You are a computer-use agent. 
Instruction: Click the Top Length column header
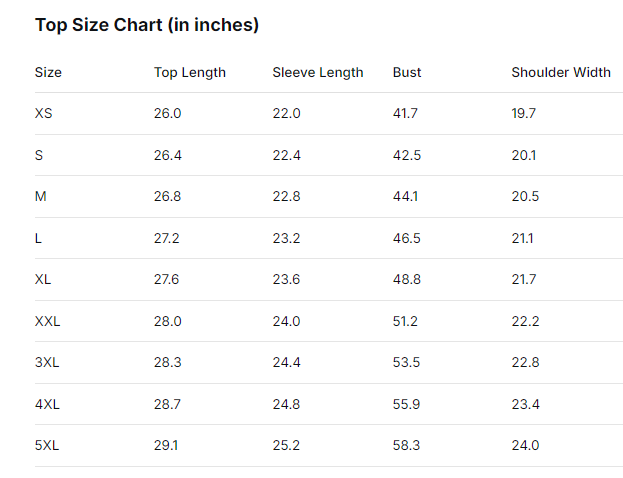(190, 72)
